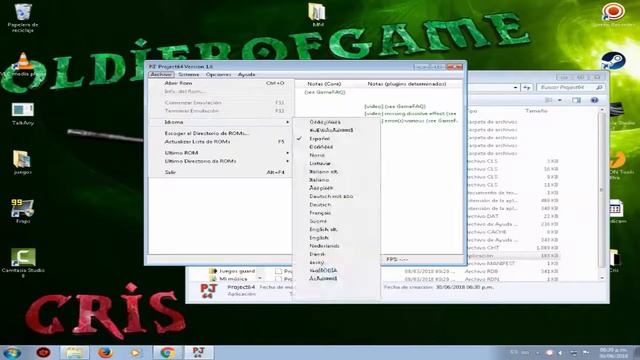Click the Project64 application icon in details pane
640x360 pixels.
[x=208, y=291]
